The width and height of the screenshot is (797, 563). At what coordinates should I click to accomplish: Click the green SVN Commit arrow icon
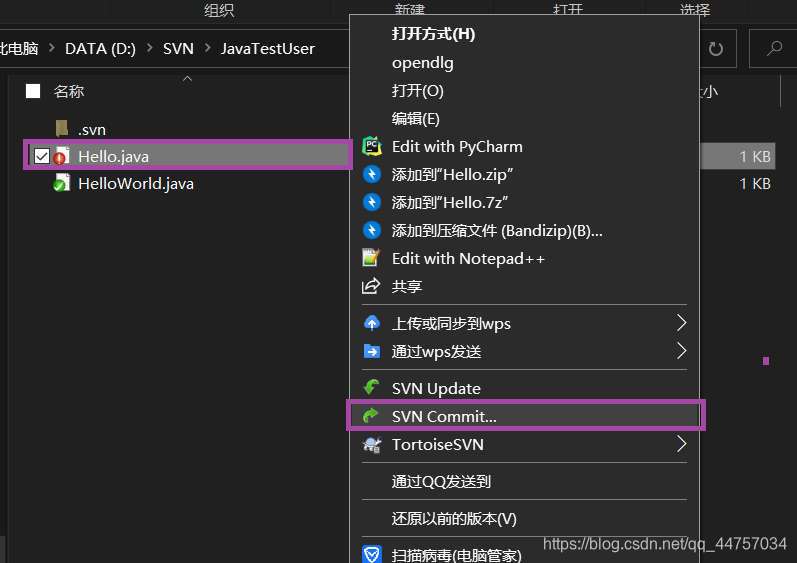[x=371, y=416]
